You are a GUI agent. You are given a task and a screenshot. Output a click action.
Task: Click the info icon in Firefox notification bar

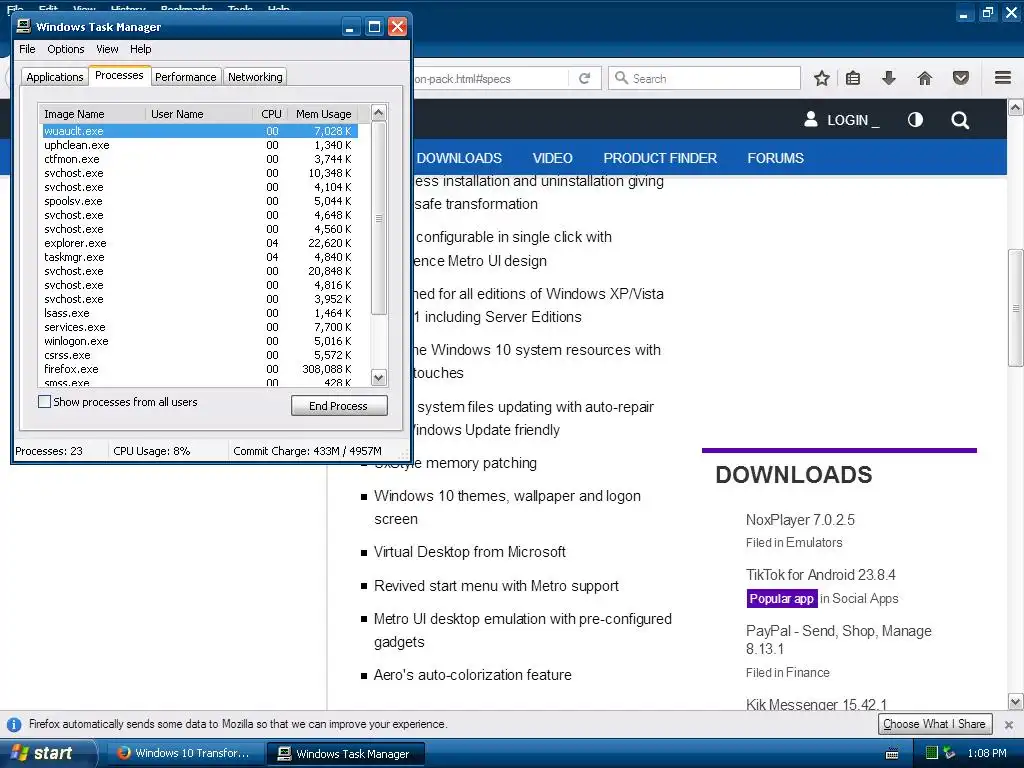(x=14, y=724)
